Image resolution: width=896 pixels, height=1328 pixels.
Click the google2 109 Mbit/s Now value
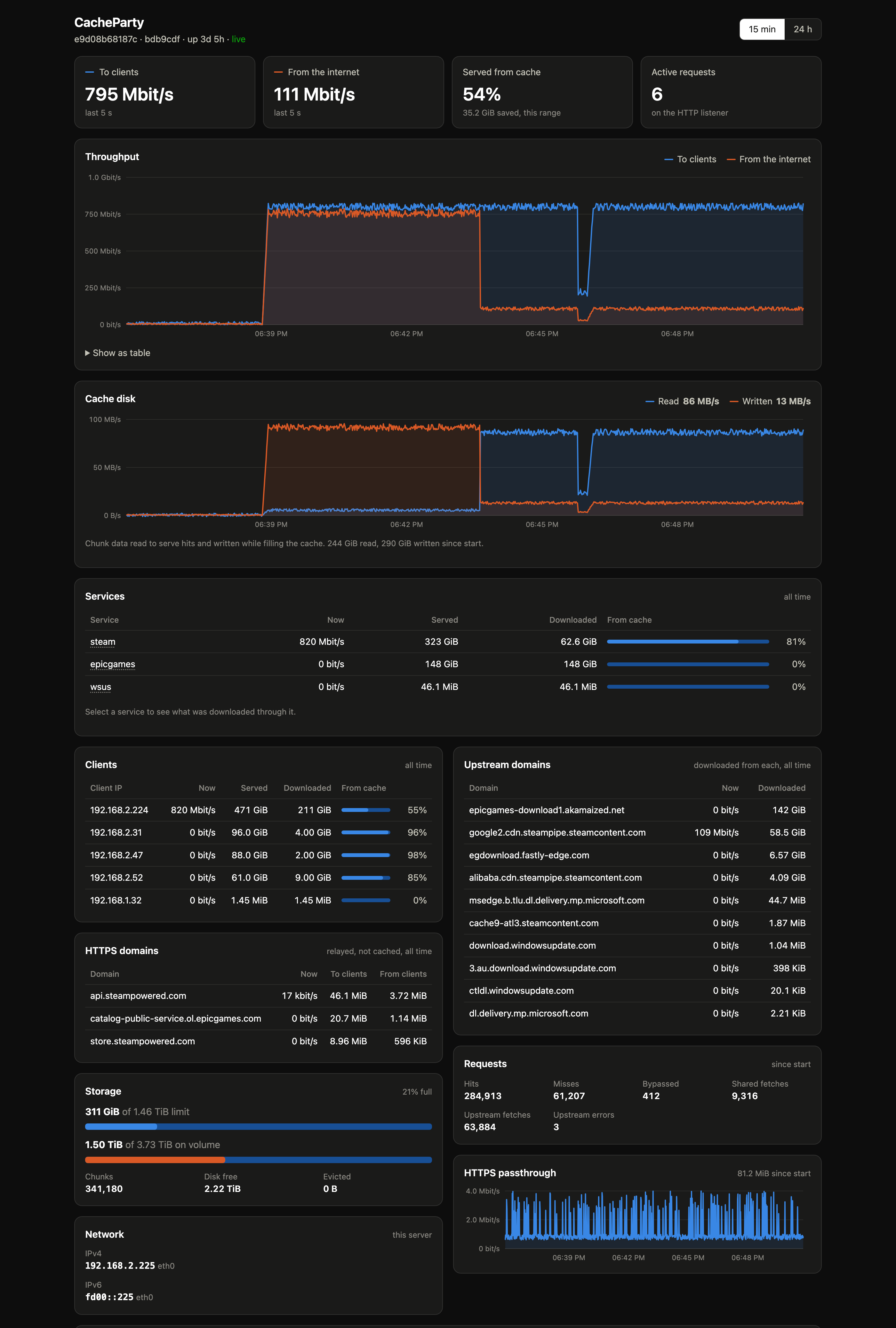pyautogui.click(x=716, y=833)
